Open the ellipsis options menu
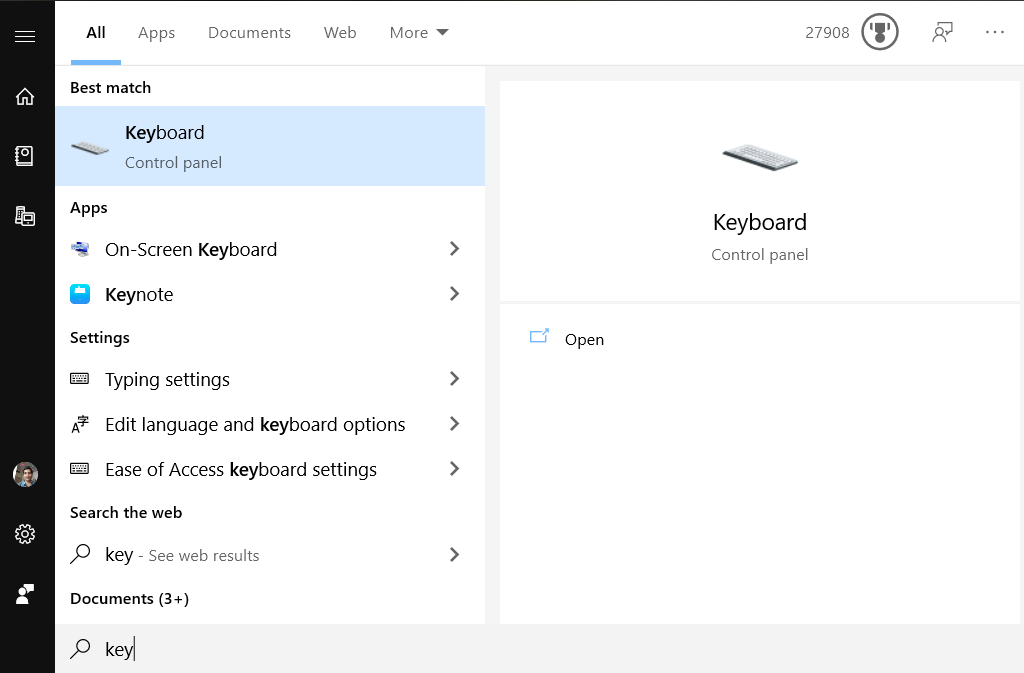1024x673 pixels. click(x=995, y=32)
